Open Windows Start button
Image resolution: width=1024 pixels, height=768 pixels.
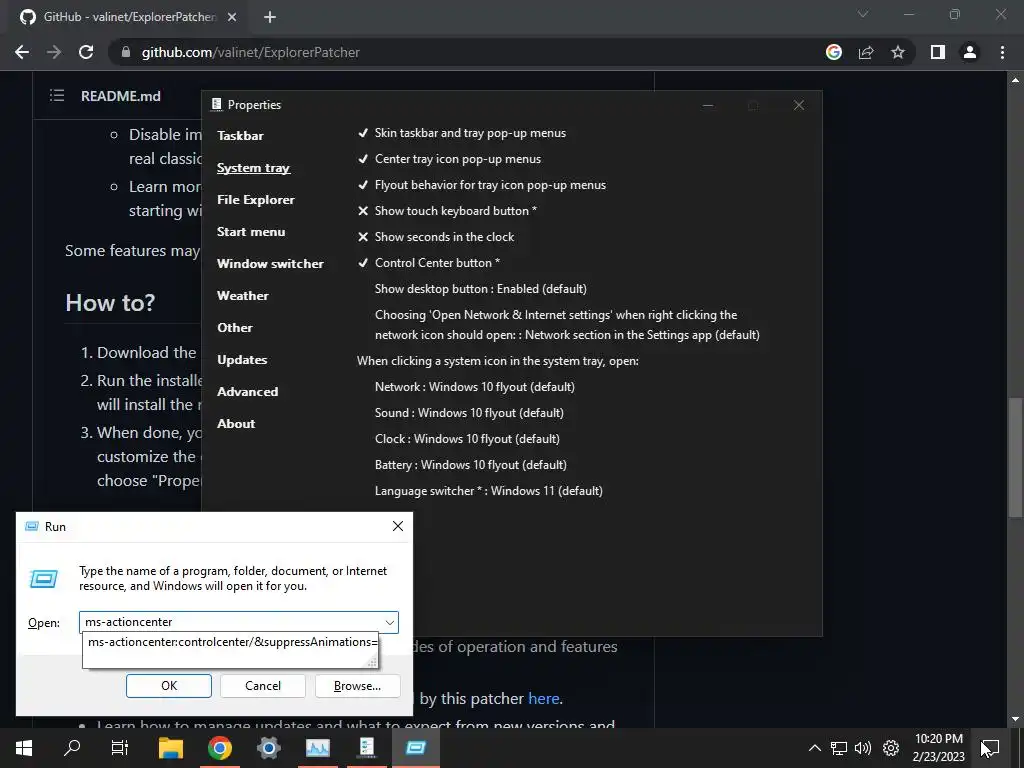pos(24,748)
